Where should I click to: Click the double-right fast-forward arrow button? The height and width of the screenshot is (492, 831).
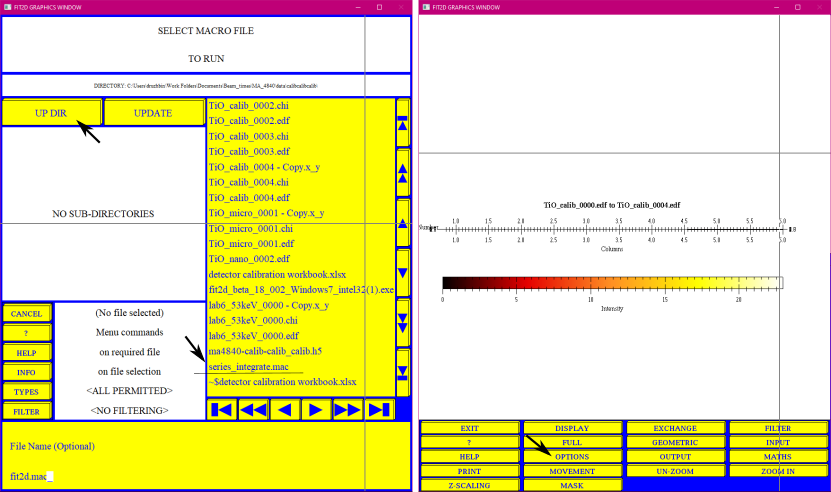click(x=347, y=410)
